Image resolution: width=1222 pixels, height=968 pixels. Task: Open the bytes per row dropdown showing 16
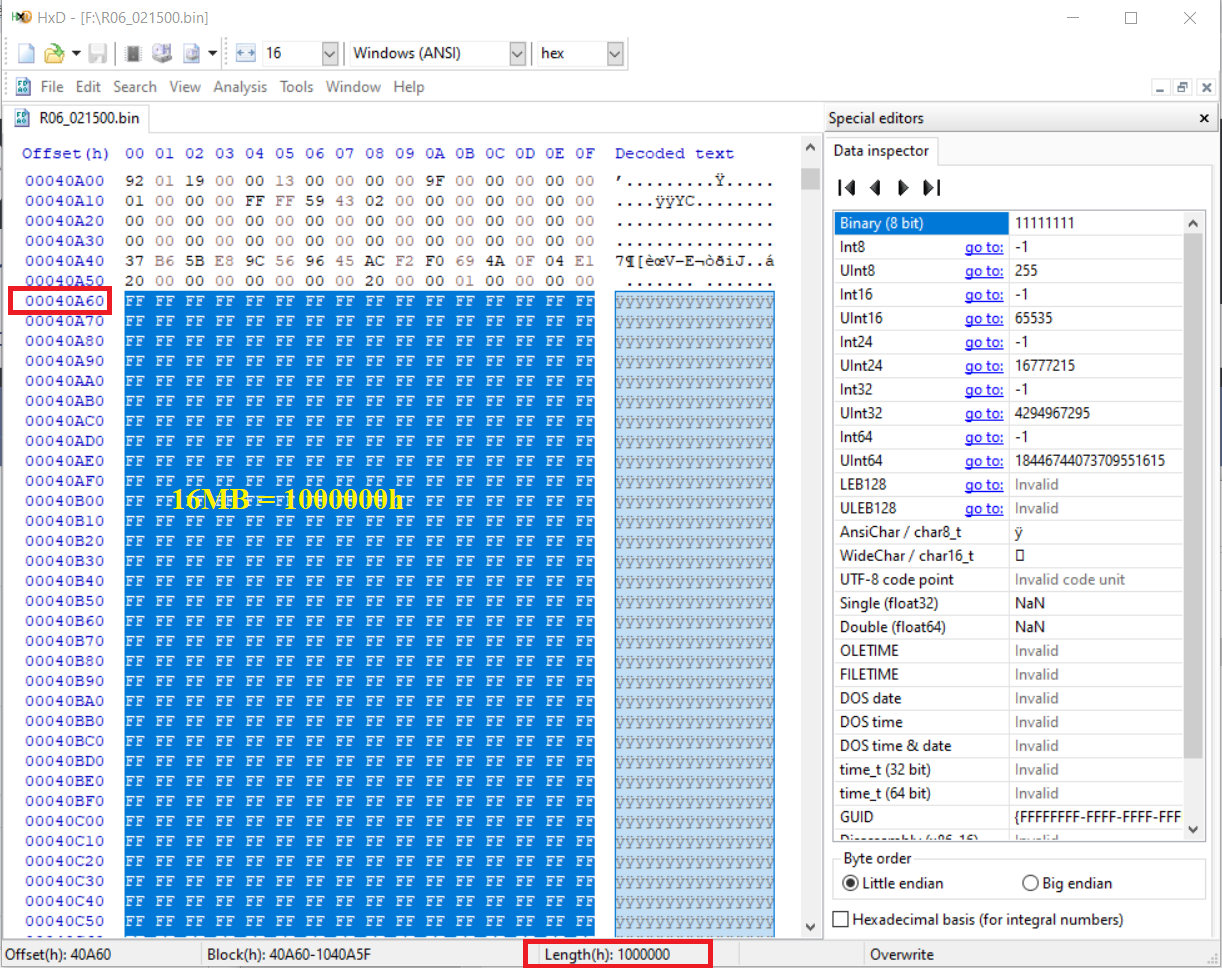click(x=330, y=53)
